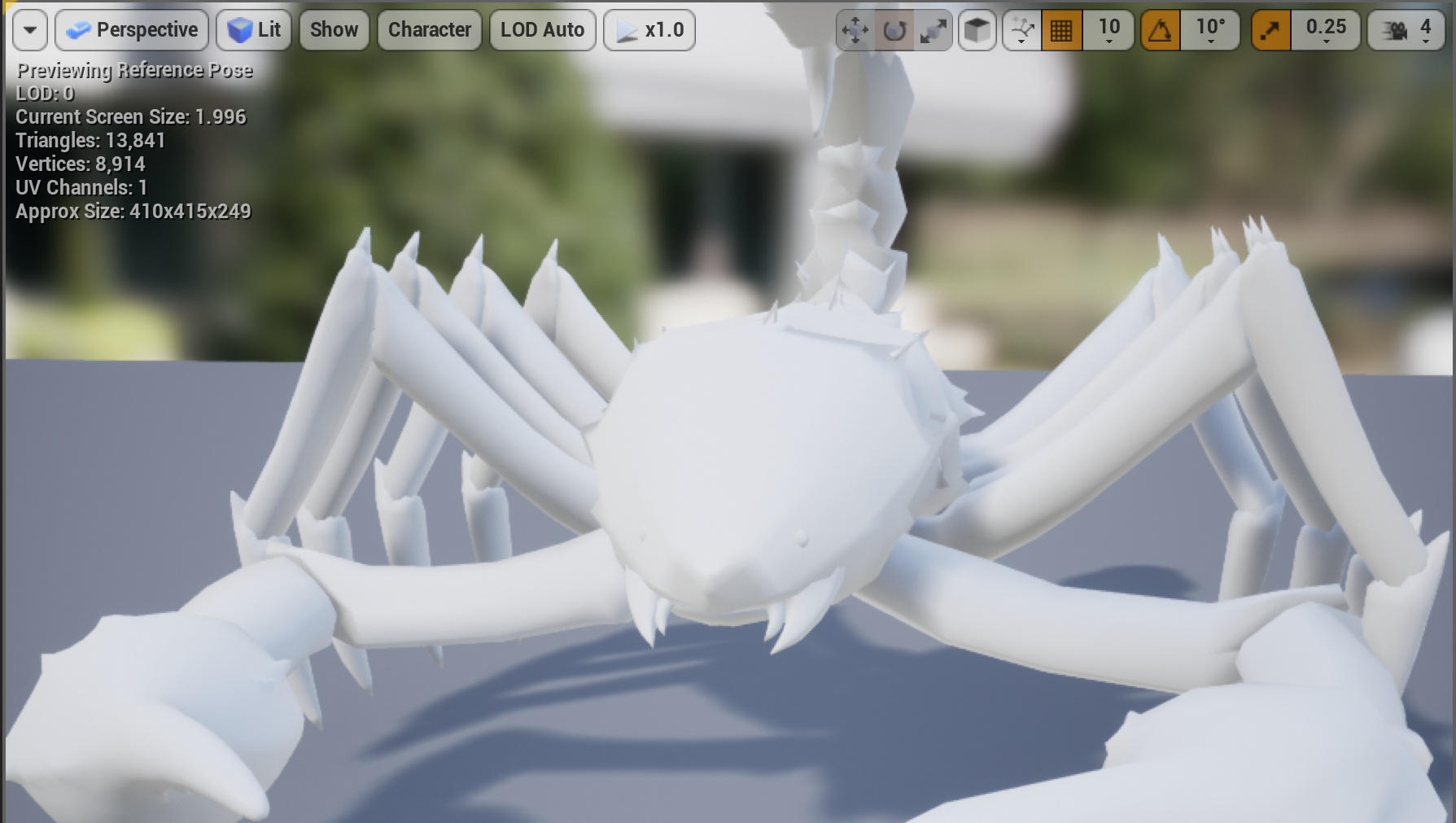
Task: Open the rotation snap 10° dropdown
Action: 1210,29
